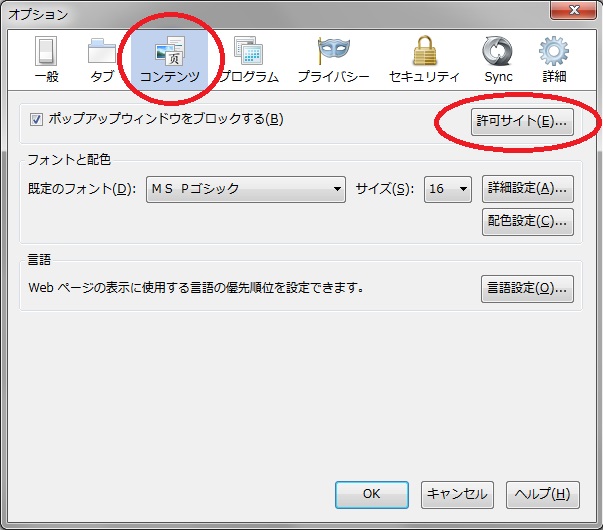Open help via ヘルプ button

[x=542, y=494]
